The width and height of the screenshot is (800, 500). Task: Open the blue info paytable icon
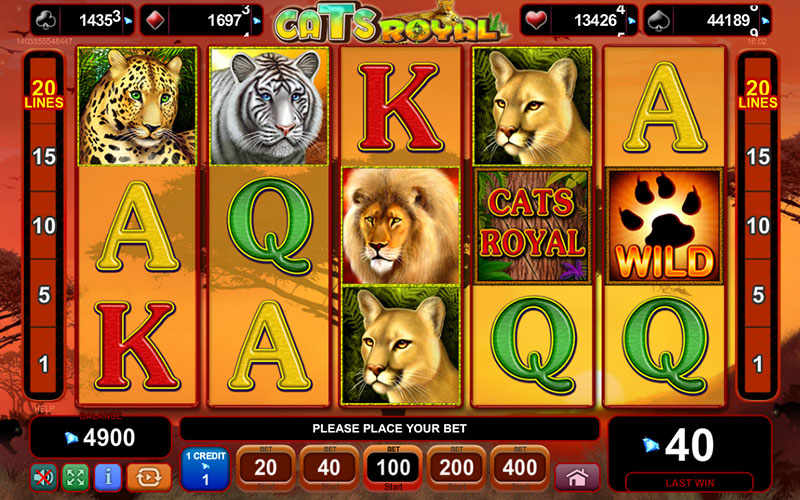tap(108, 478)
